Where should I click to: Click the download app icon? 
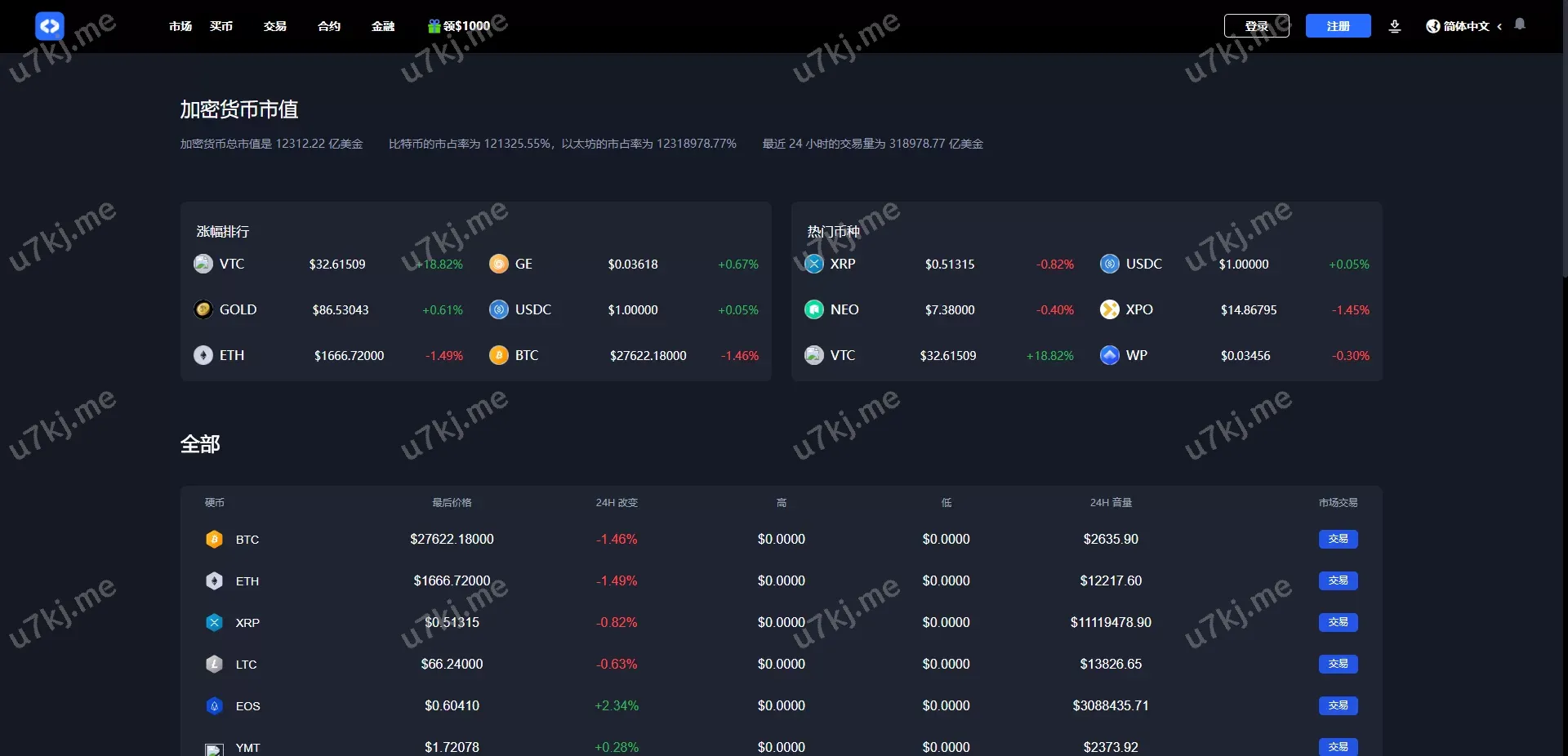point(1395,26)
